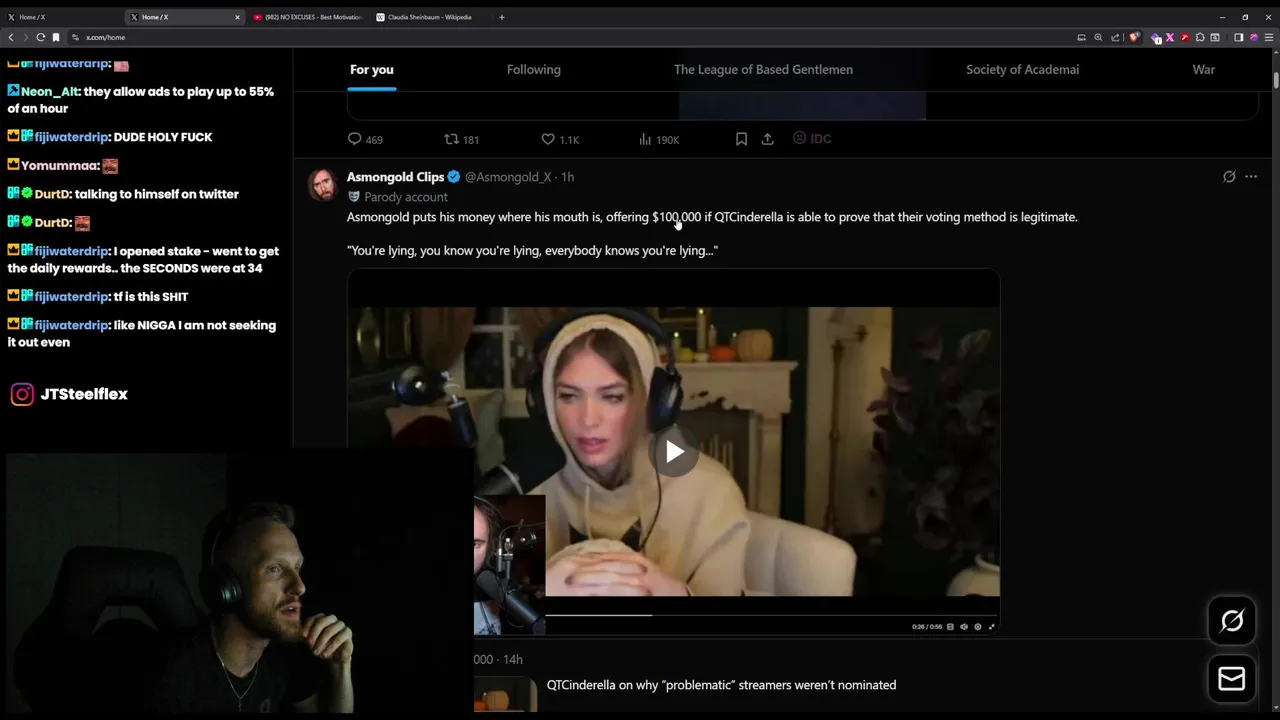
Task: Open replies on the post with 469 comments
Action: click(x=365, y=139)
